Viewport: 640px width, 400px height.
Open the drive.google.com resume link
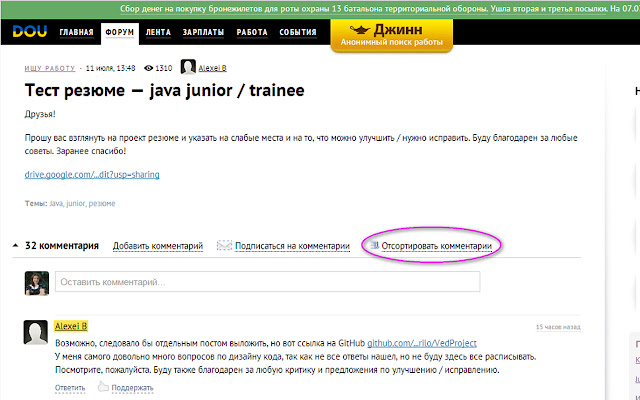[92, 175]
